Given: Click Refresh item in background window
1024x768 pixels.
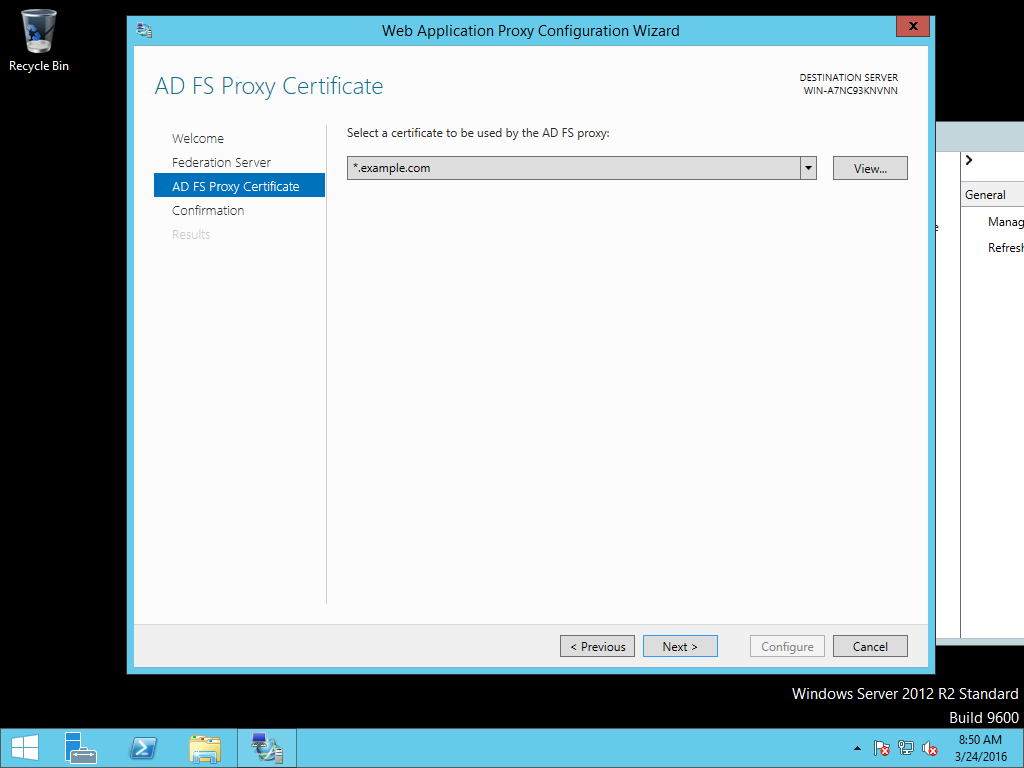Looking at the screenshot, I should coord(1006,248).
